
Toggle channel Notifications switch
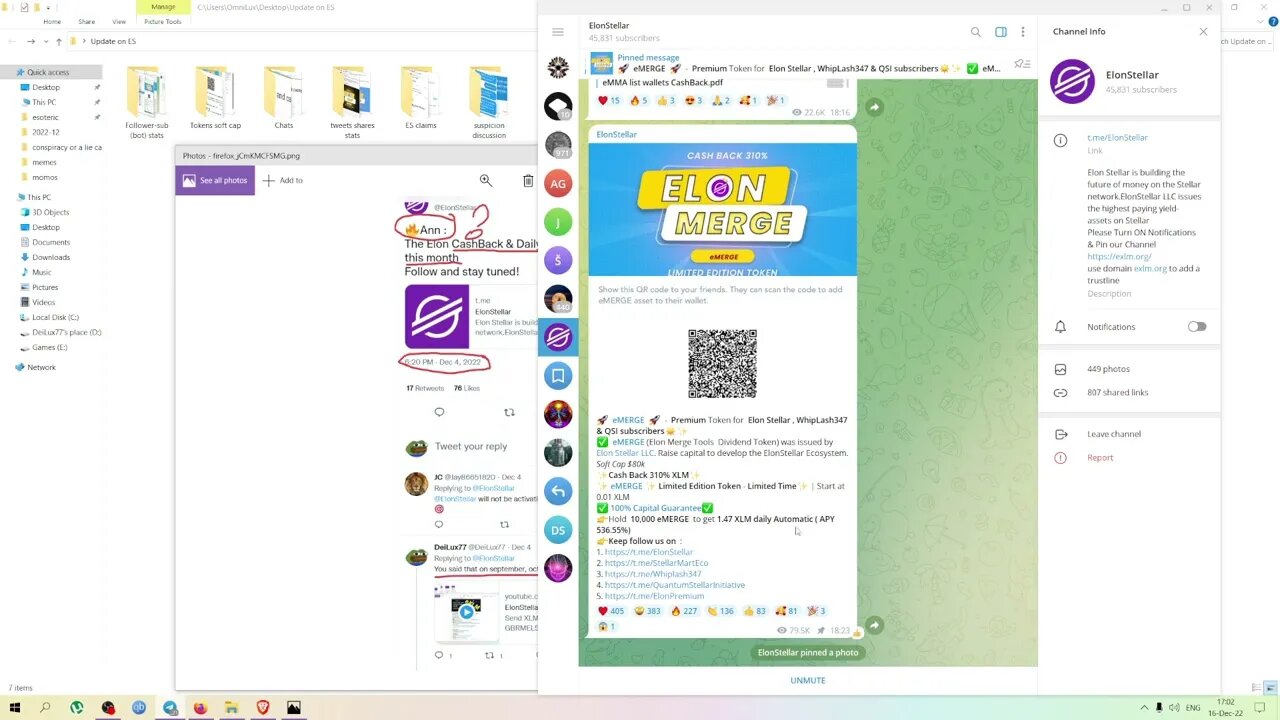click(x=1197, y=327)
